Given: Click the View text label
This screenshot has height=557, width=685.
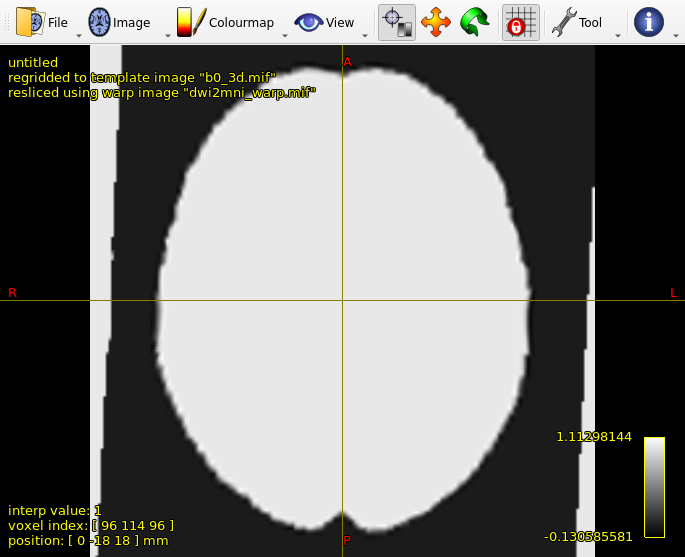Looking at the screenshot, I should (x=340, y=23).
